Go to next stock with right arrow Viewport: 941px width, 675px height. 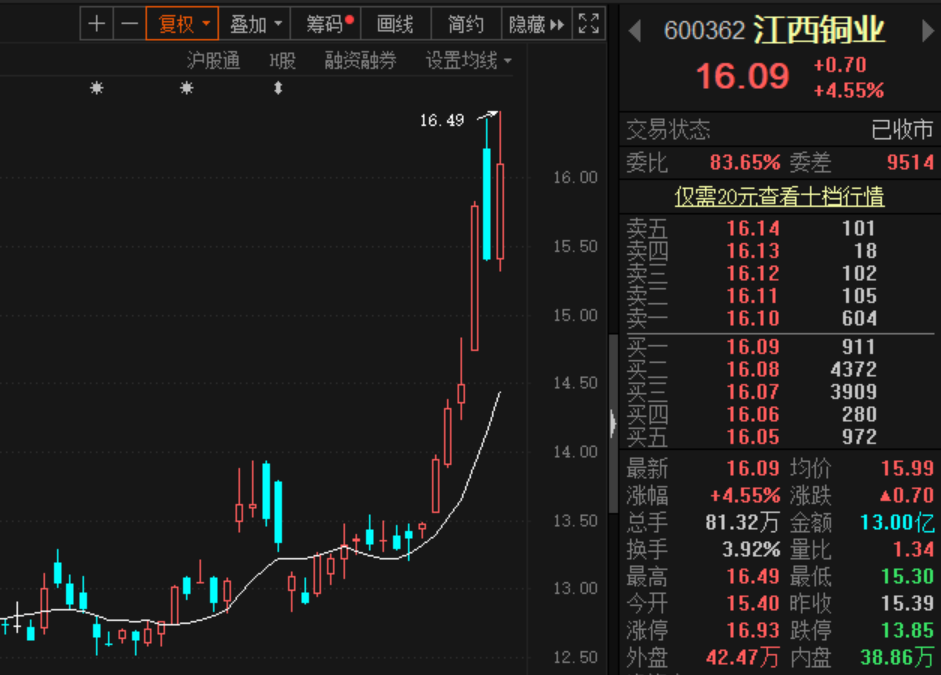click(x=926, y=31)
